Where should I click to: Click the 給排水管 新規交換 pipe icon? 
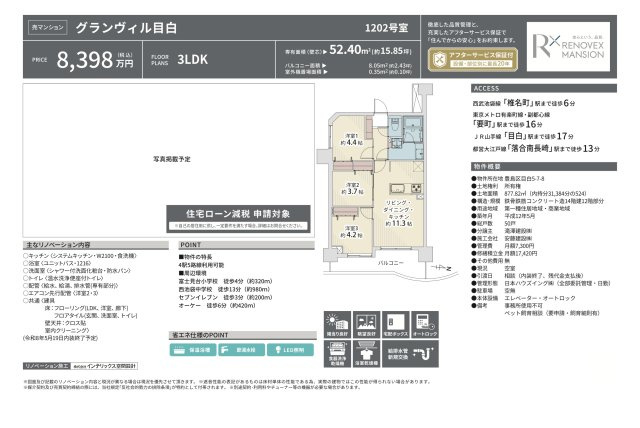click(410, 354)
